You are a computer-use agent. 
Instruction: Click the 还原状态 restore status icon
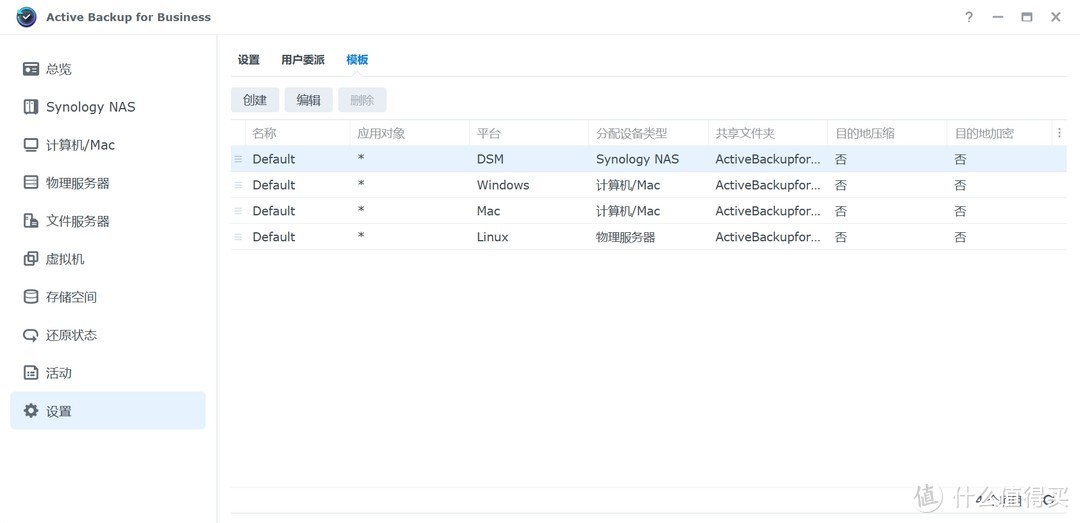coord(31,335)
